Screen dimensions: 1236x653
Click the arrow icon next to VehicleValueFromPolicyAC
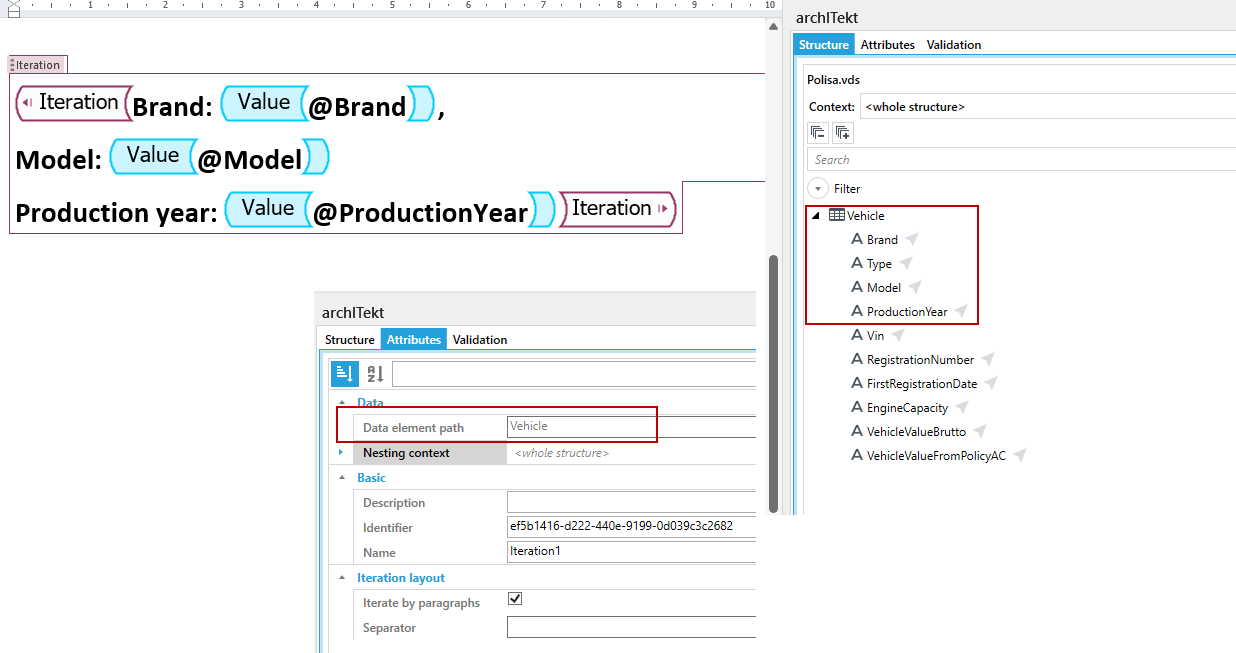(1019, 455)
